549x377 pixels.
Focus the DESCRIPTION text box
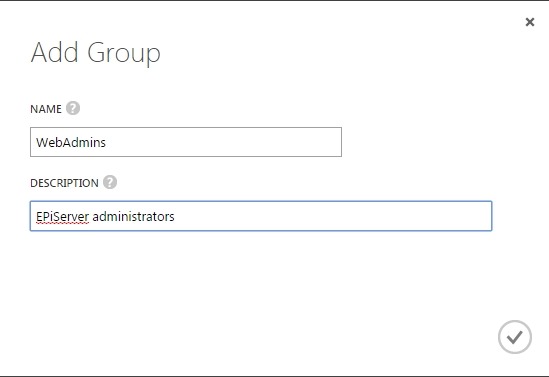tap(261, 216)
